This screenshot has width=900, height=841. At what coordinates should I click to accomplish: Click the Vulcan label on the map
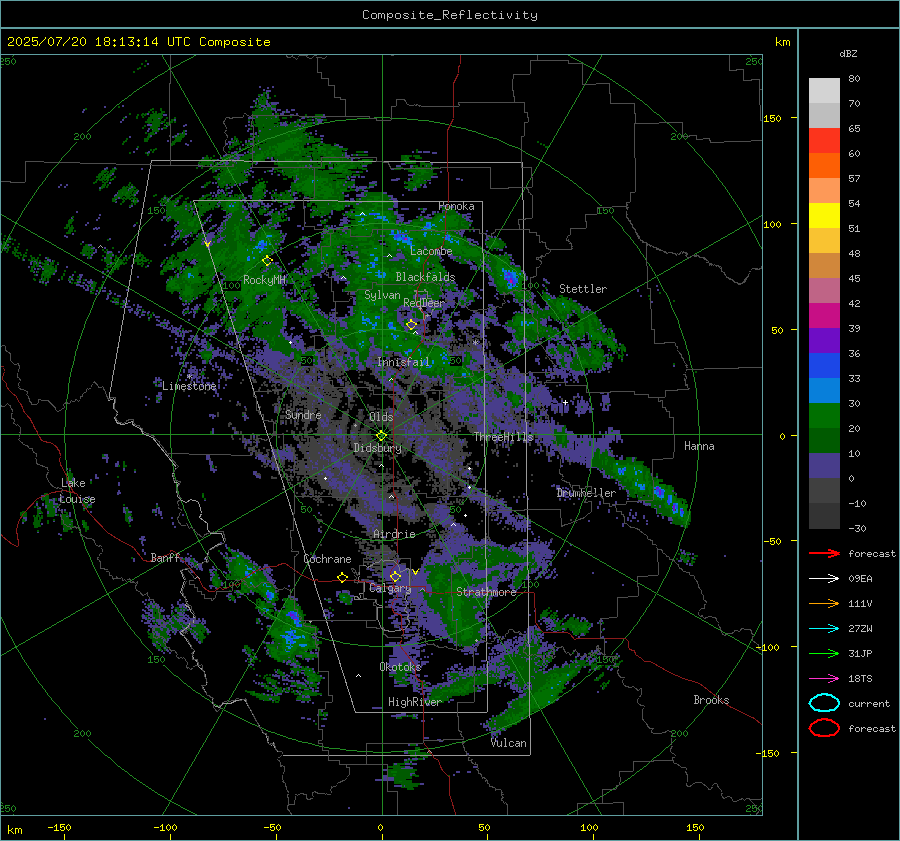coord(509,743)
